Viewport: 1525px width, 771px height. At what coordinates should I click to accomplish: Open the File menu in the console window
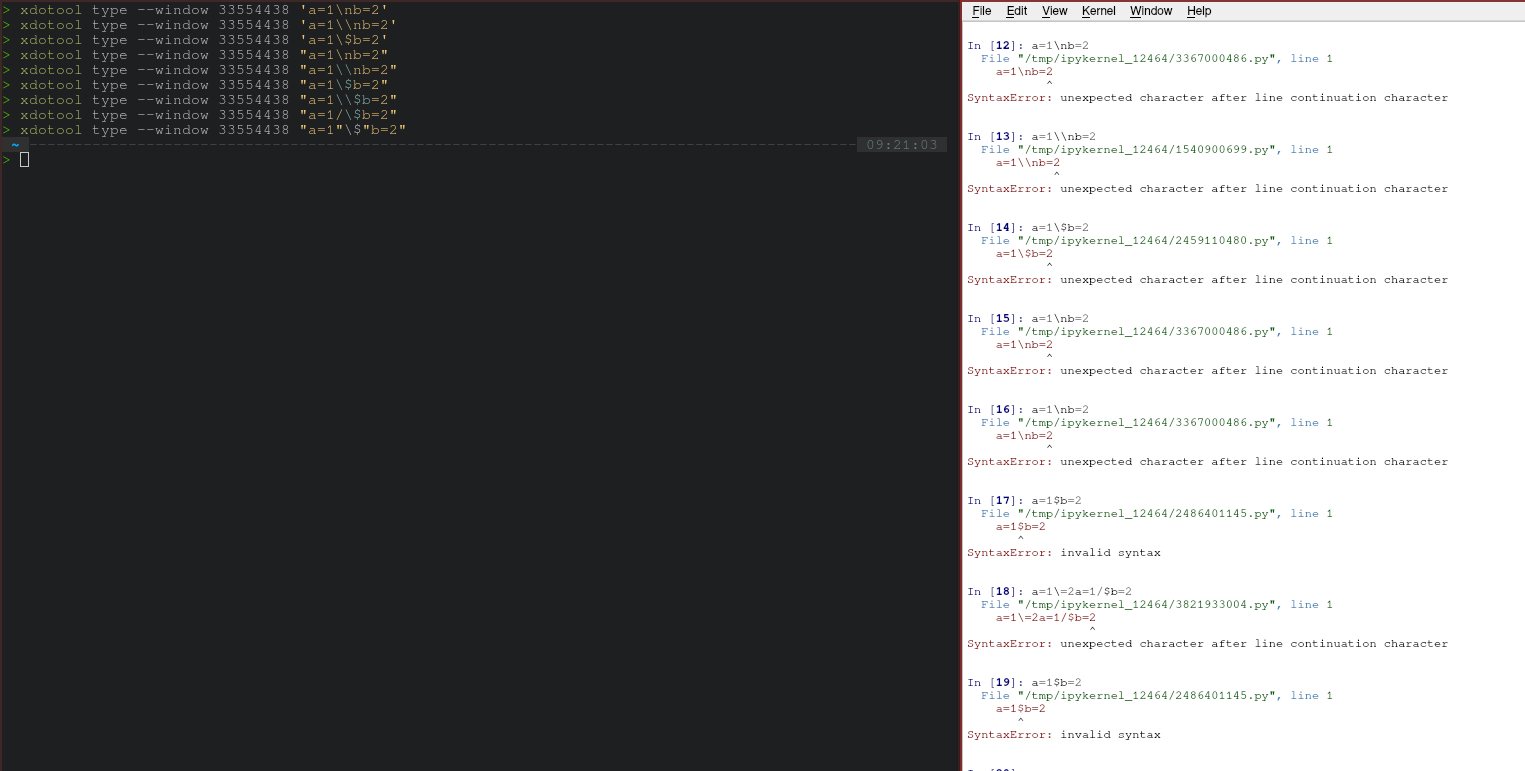(x=981, y=11)
